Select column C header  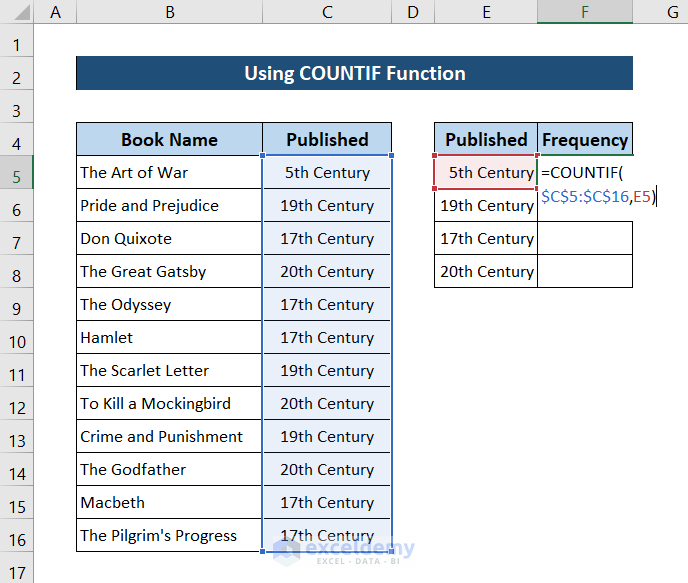(327, 12)
